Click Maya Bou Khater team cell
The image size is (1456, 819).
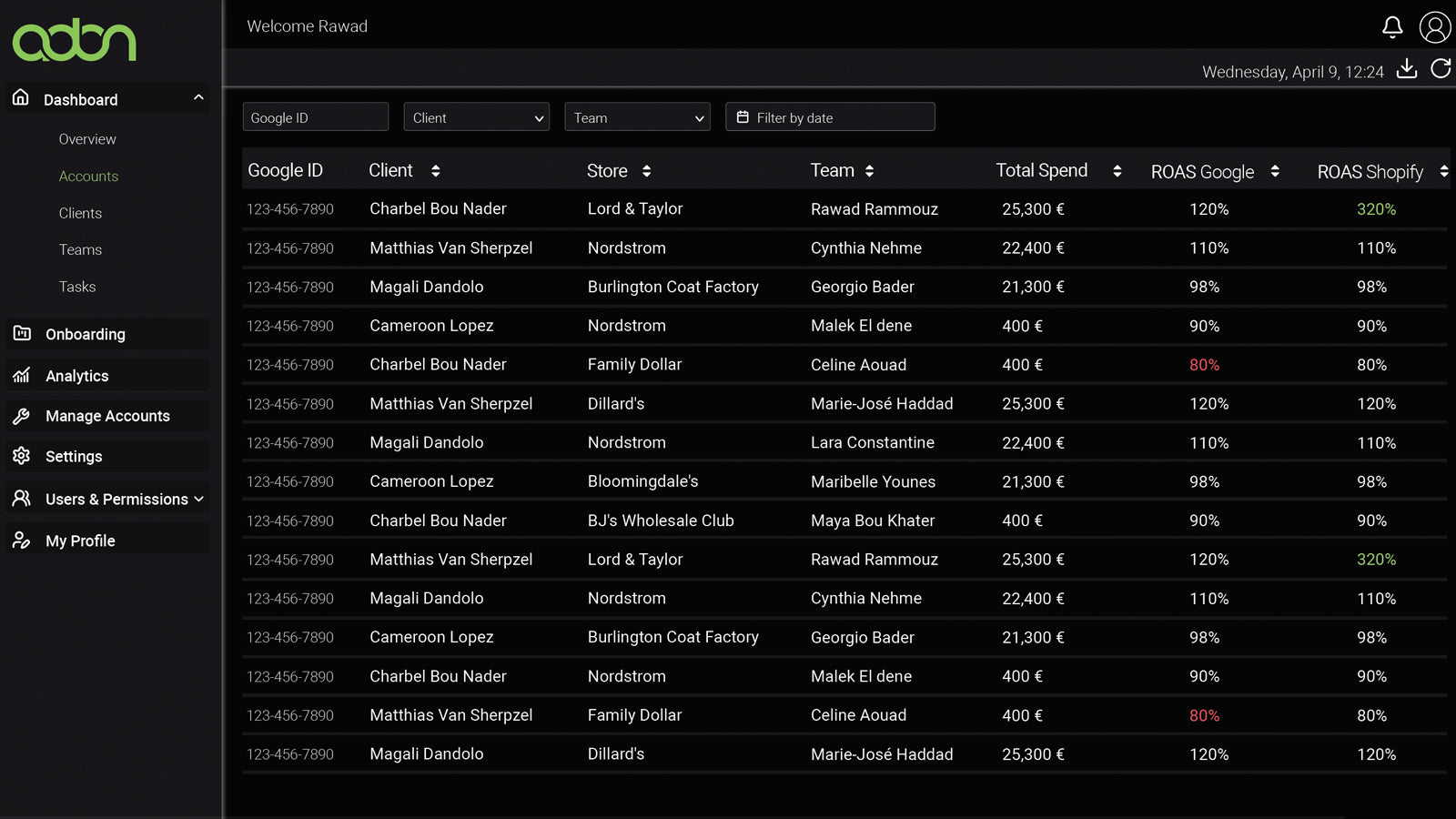coord(873,521)
